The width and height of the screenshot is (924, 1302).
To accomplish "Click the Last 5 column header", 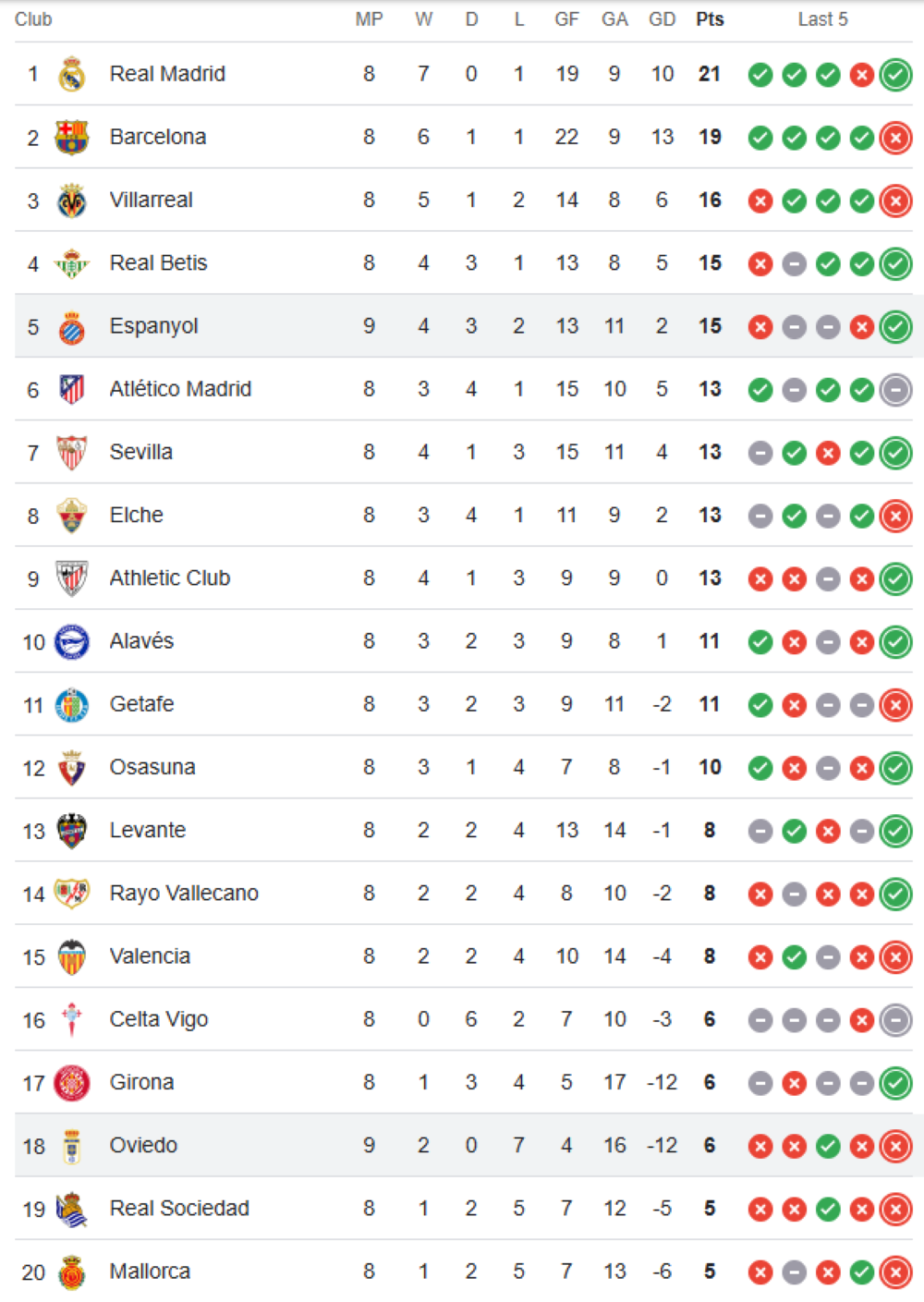I will tap(822, 19).
